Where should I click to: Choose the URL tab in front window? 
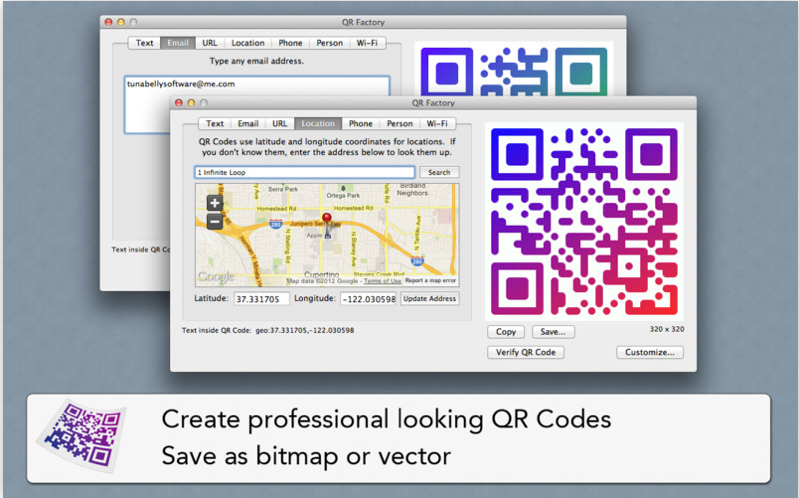pos(280,123)
